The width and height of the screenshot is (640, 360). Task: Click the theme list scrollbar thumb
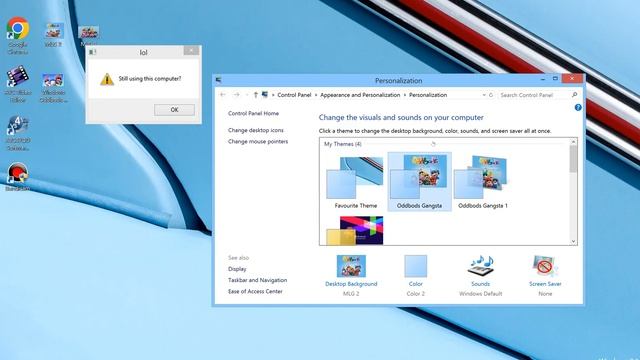573,159
